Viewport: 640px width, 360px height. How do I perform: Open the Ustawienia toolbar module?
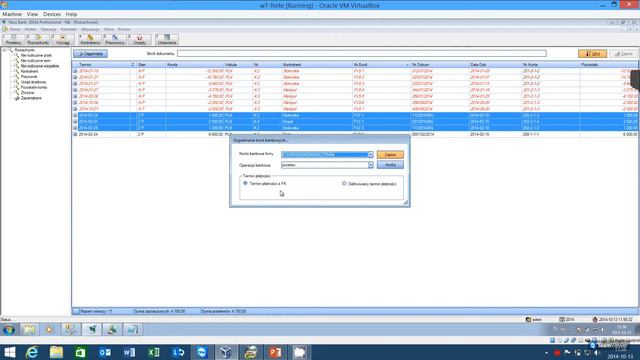167,40
